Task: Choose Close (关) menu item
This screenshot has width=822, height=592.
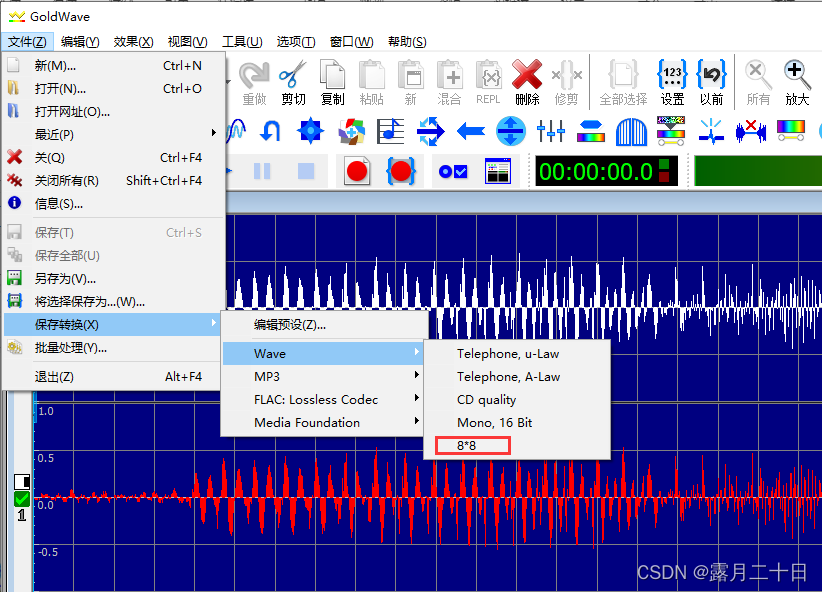Action: [x=113, y=157]
